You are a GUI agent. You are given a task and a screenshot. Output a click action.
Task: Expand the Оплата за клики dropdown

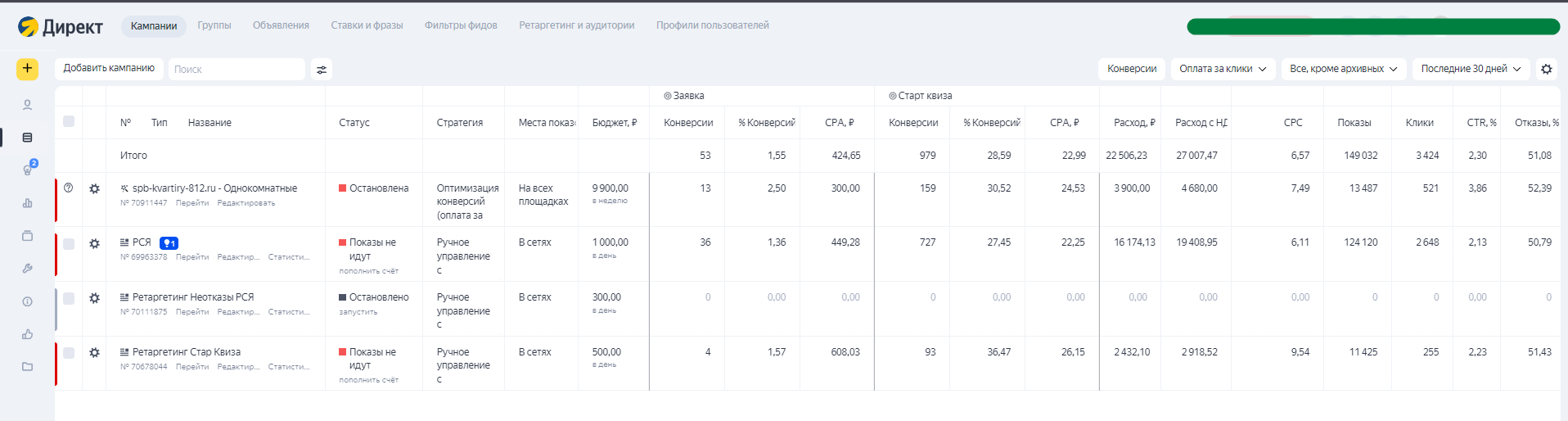(1223, 69)
